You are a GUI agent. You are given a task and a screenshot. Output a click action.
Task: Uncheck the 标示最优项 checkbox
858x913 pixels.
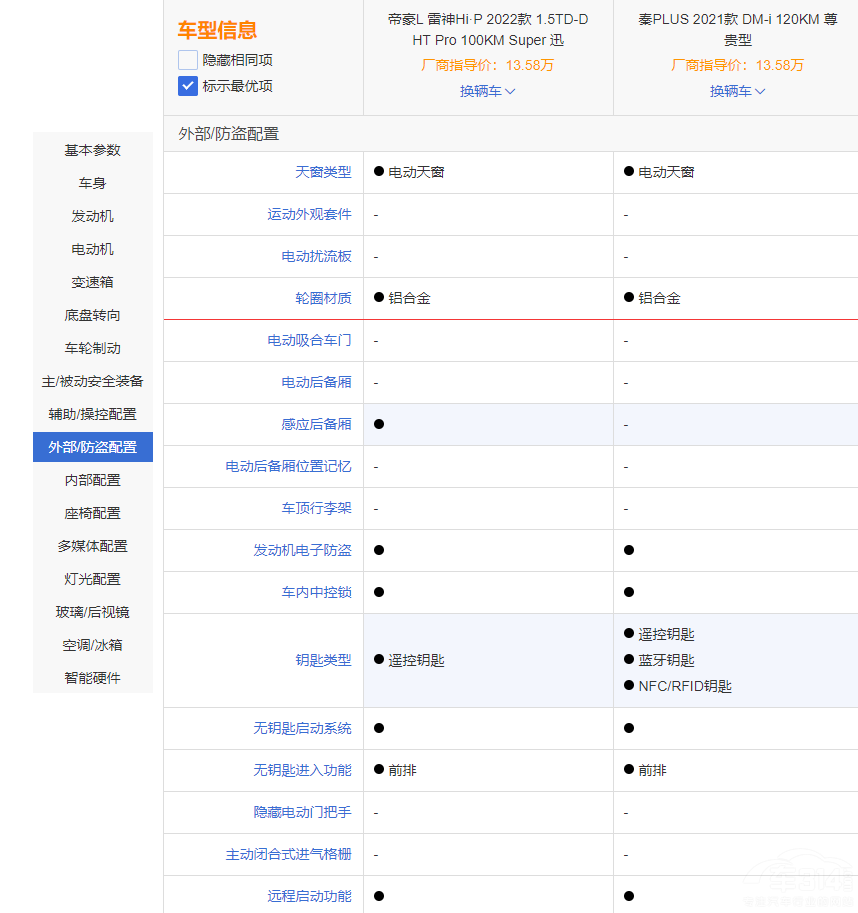188,86
